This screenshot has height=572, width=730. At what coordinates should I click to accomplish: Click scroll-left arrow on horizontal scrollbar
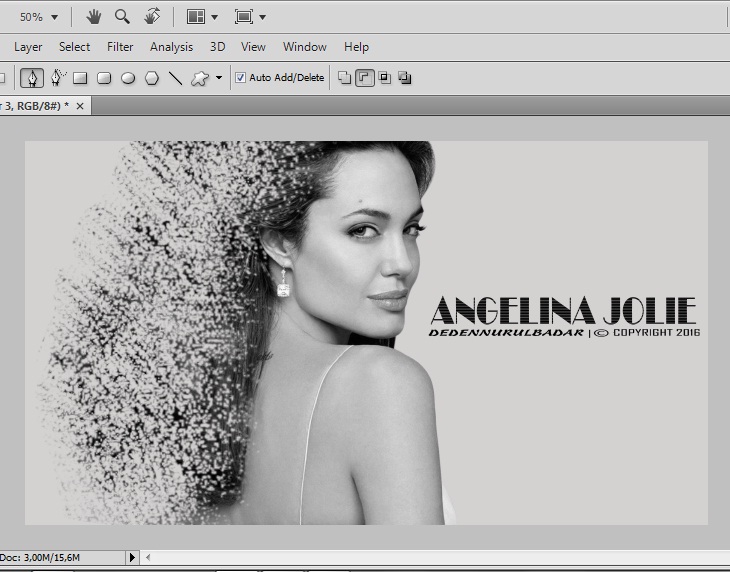(x=148, y=557)
